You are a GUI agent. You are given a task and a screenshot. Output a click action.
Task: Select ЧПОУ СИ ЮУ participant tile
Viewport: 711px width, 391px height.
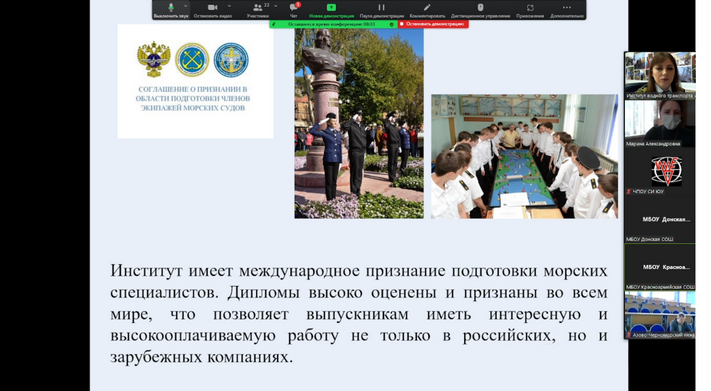(x=660, y=171)
